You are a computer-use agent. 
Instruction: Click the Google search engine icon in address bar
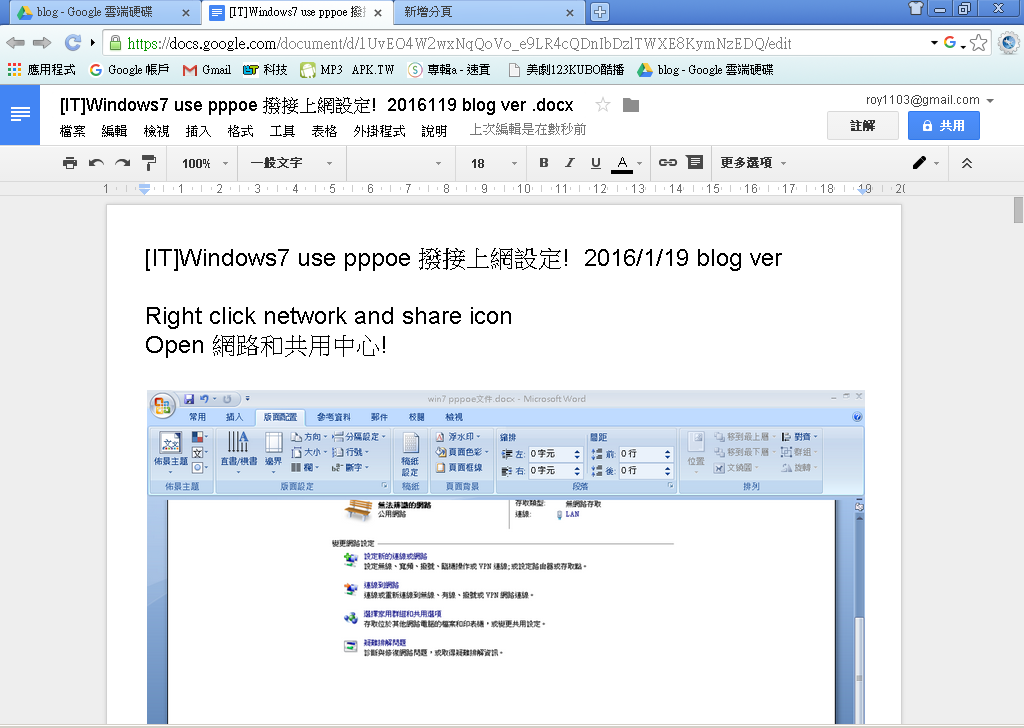[950, 42]
